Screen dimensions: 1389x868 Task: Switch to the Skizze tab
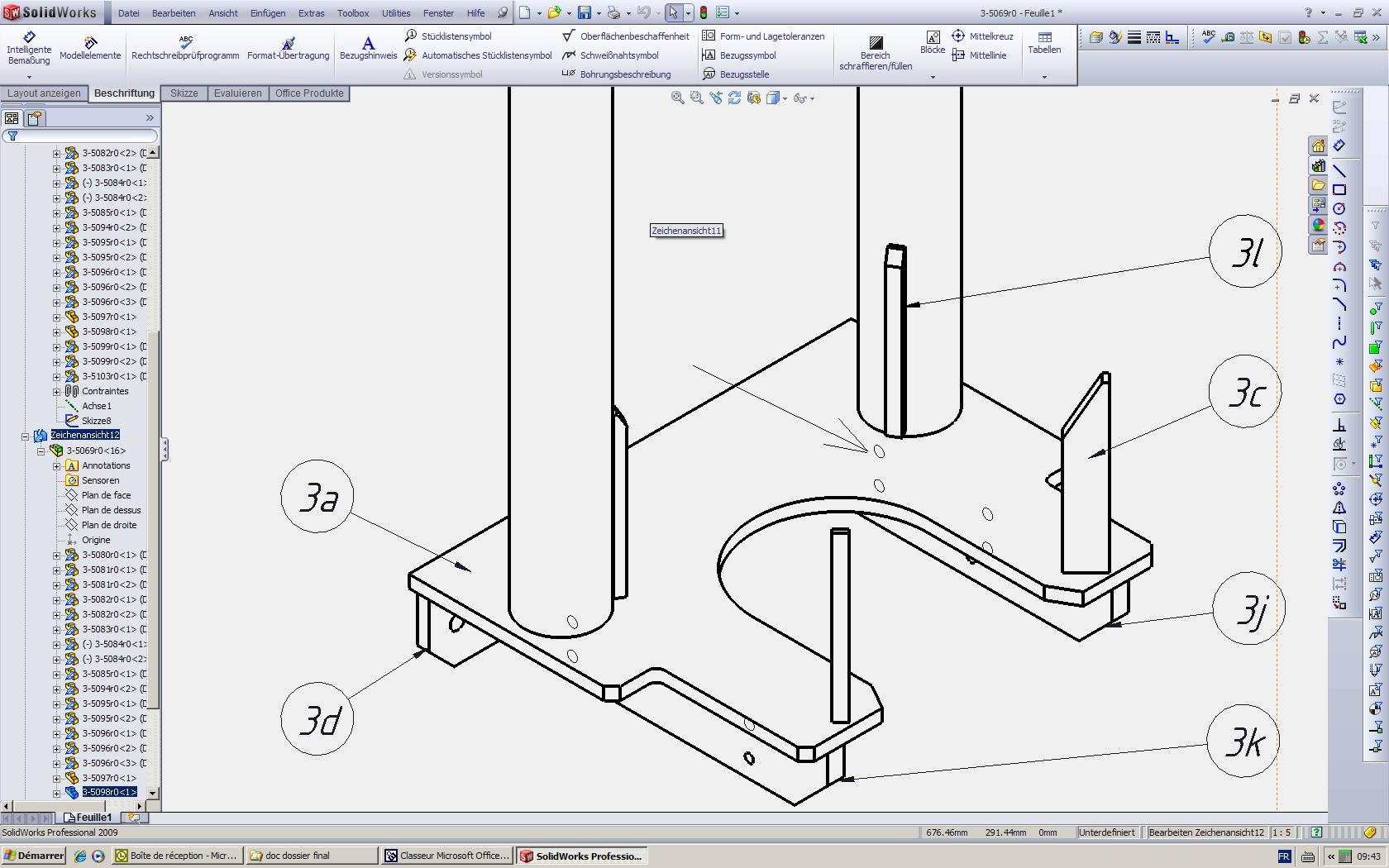pyautogui.click(x=184, y=93)
